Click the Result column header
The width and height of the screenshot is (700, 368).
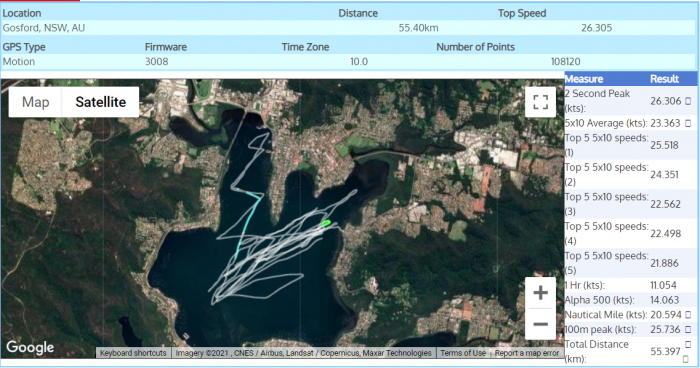pyautogui.click(x=664, y=79)
